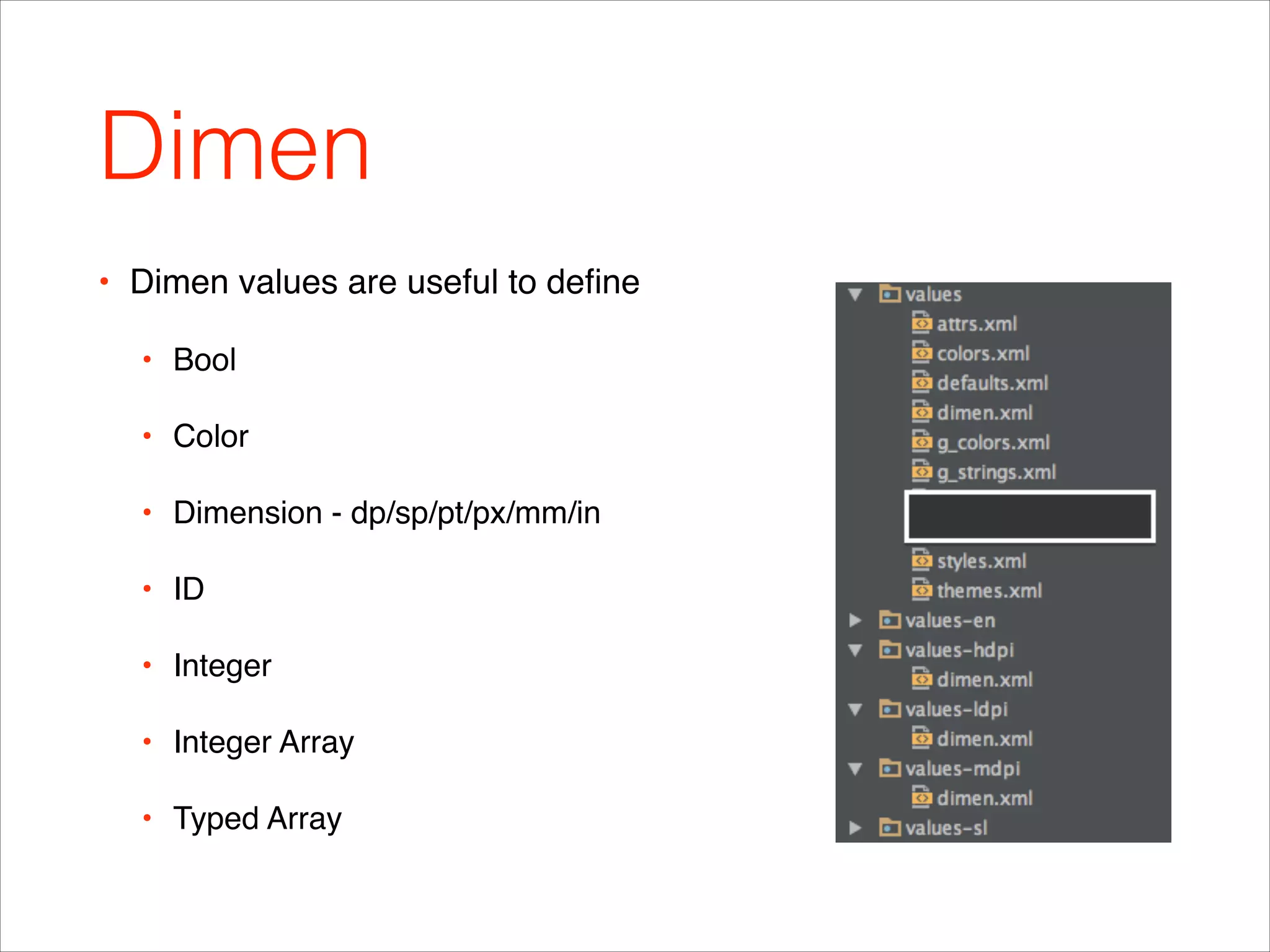Click the 'Dimension - dp/sp/pt/px/mm/in' bullet
The height and width of the screenshot is (952, 1270).
click(387, 513)
